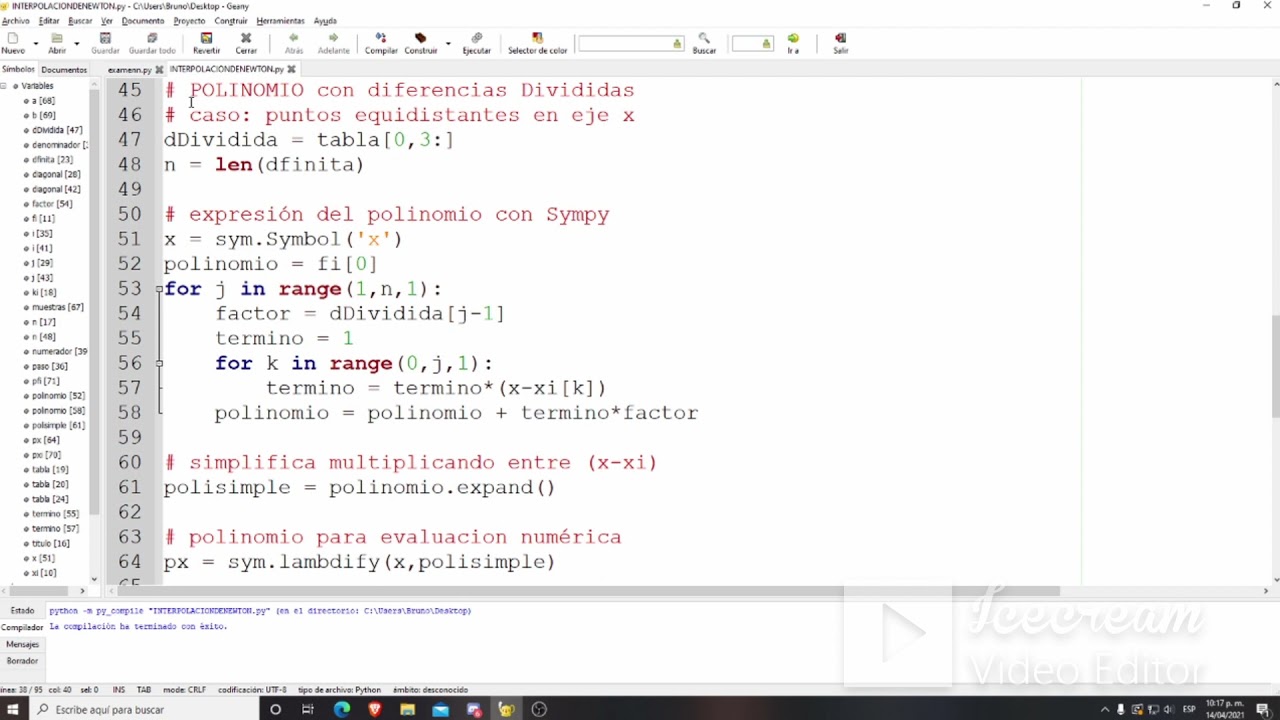1280x720 pixels.
Task: Open the Proyecto menu
Action: pos(189,21)
